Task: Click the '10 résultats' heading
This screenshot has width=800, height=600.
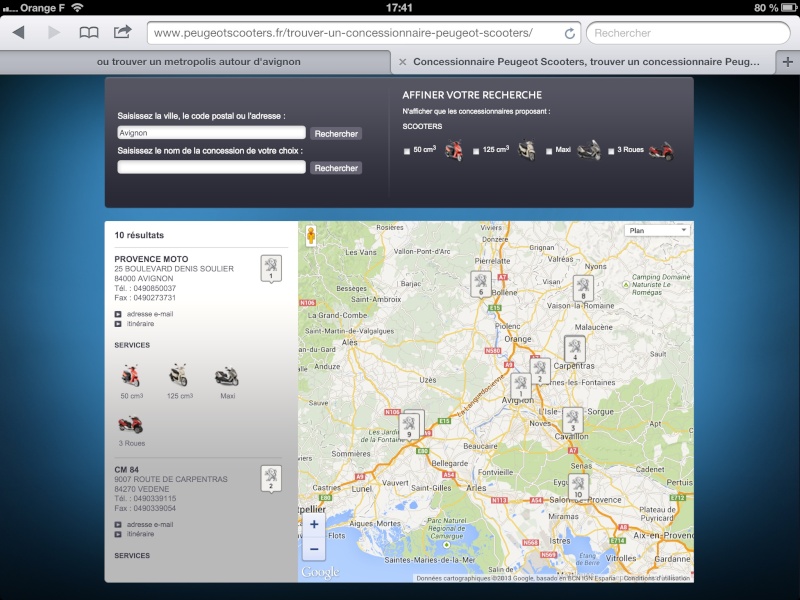Action: point(139,235)
